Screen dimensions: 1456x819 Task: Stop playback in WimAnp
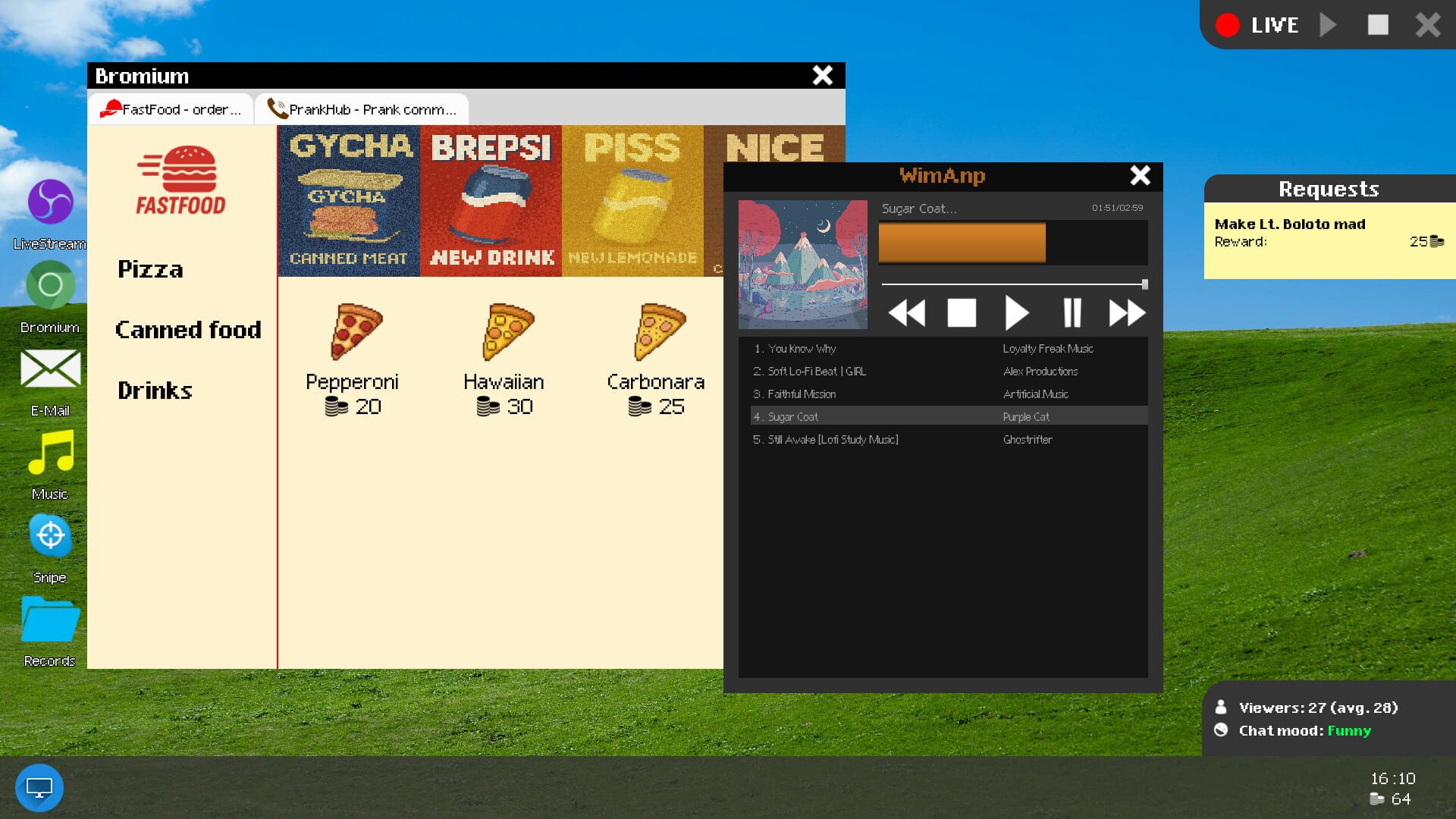pos(962,312)
